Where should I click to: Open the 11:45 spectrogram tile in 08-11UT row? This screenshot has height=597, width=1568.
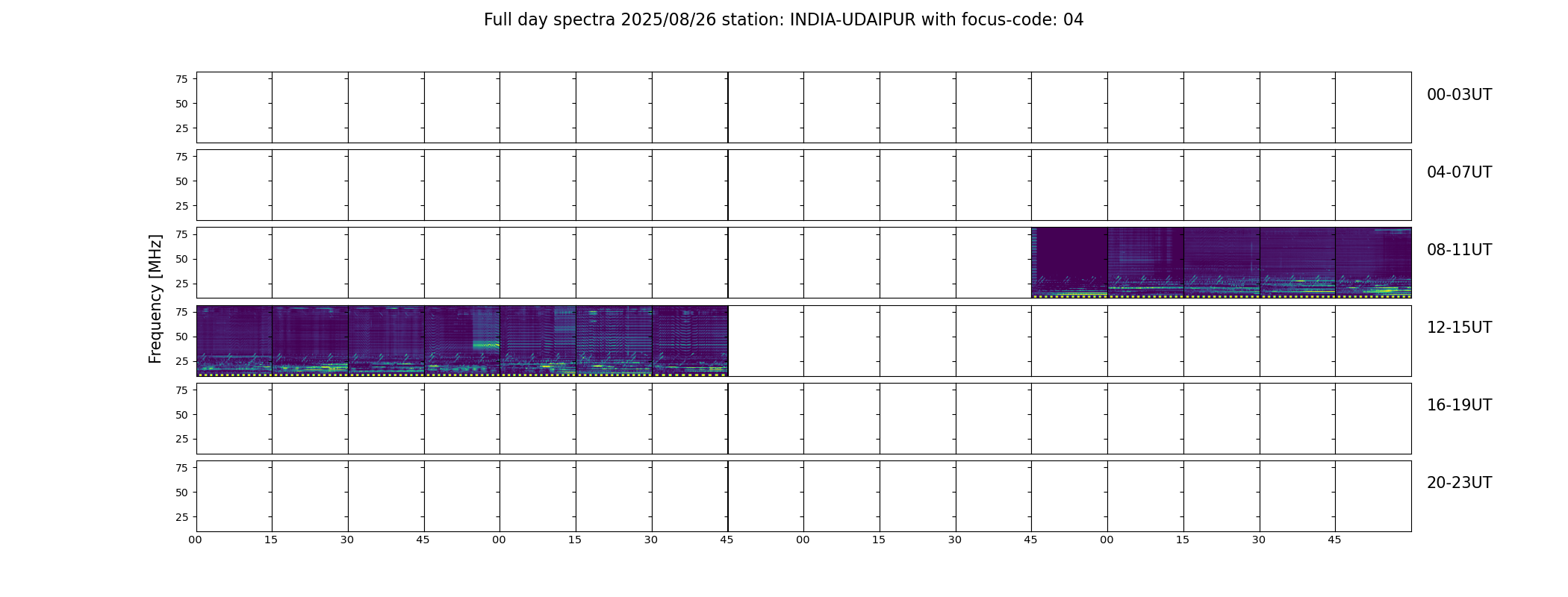click(x=1373, y=263)
